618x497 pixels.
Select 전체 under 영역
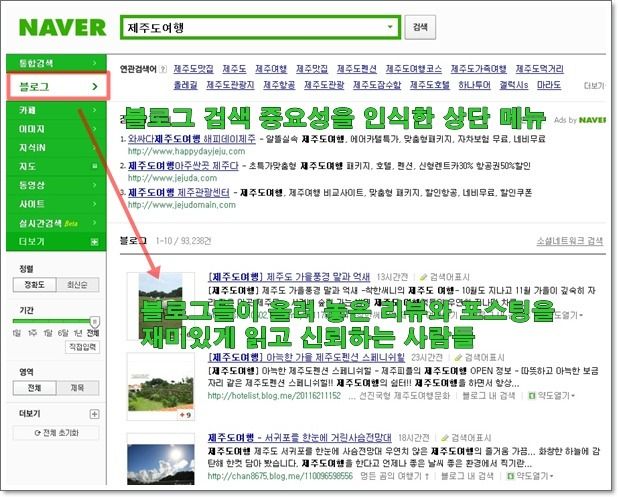click(35, 388)
